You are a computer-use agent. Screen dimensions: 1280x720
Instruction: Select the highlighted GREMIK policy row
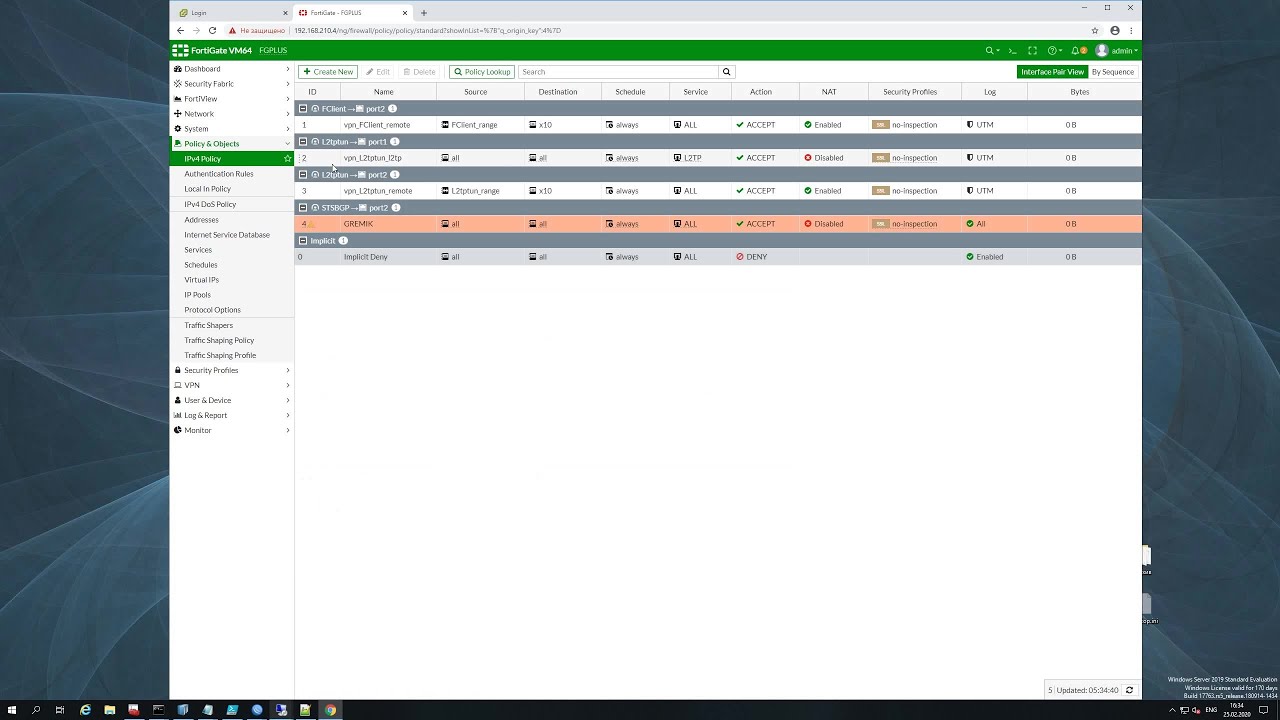(x=718, y=224)
